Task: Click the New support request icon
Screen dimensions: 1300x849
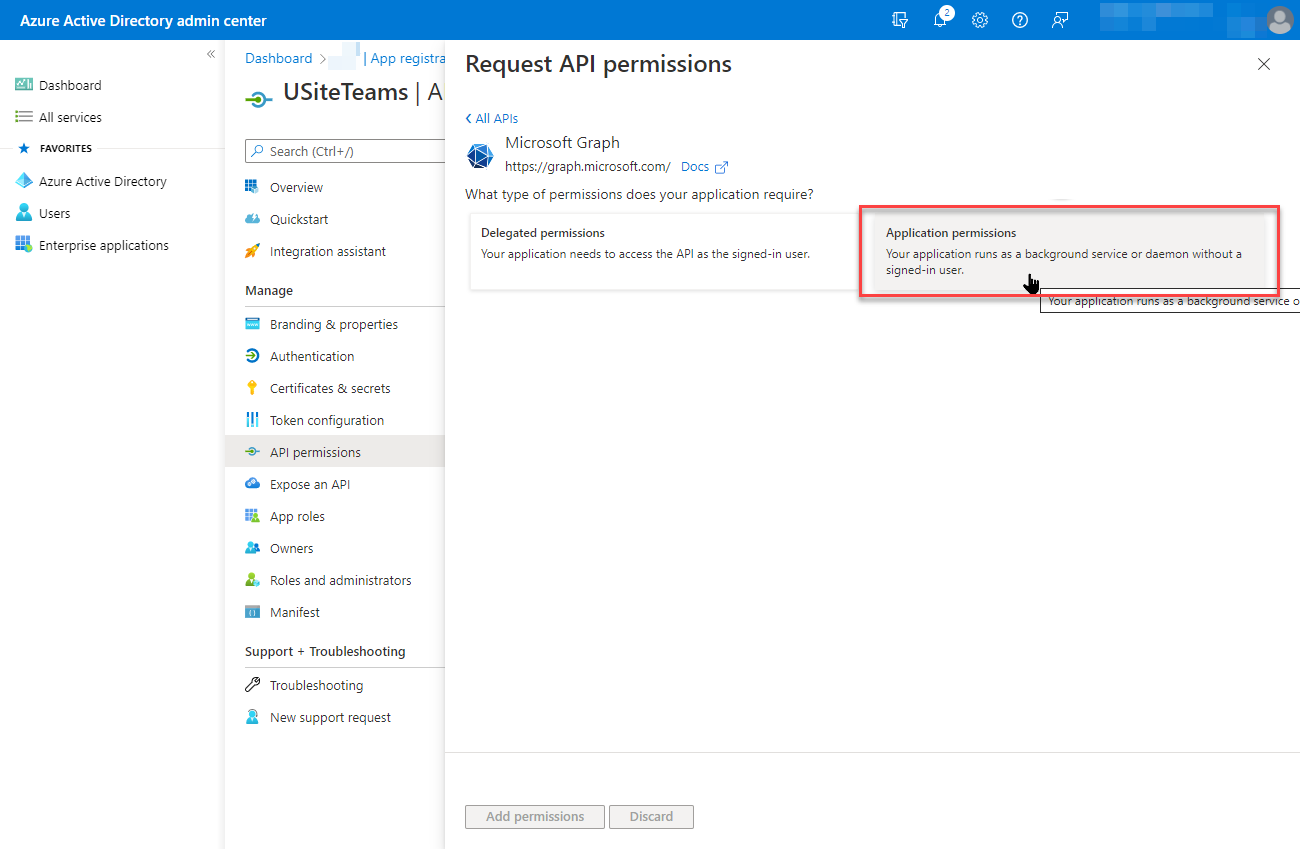Action: tap(252, 717)
